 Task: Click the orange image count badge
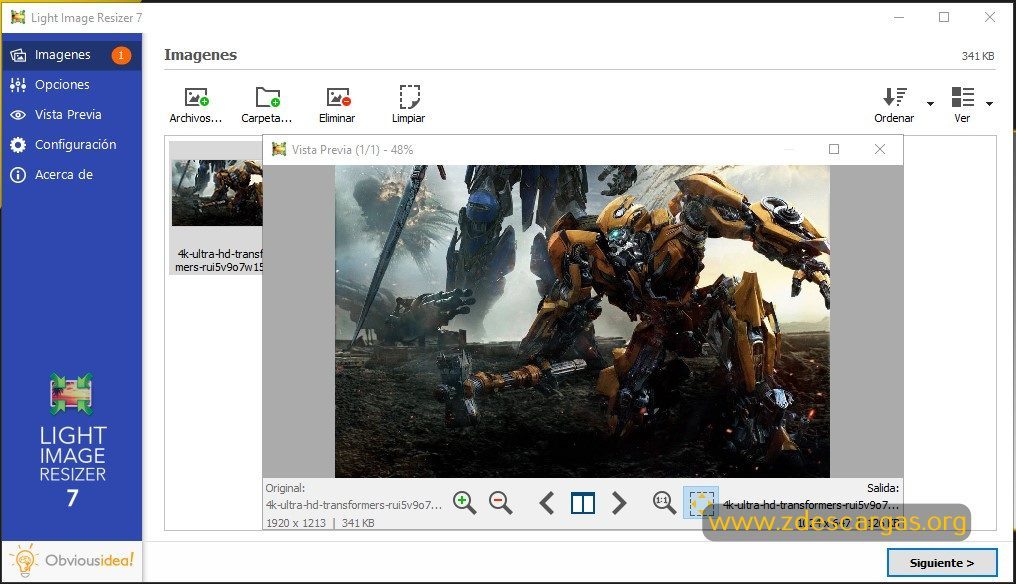(121, 55)
